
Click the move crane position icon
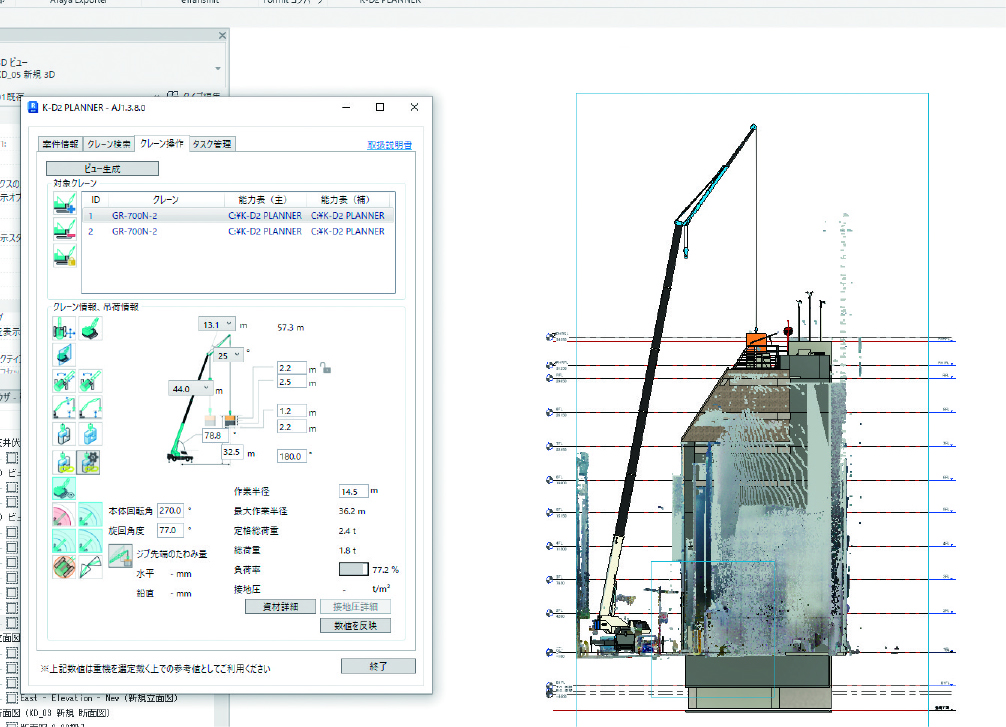(x=65, y=327)
